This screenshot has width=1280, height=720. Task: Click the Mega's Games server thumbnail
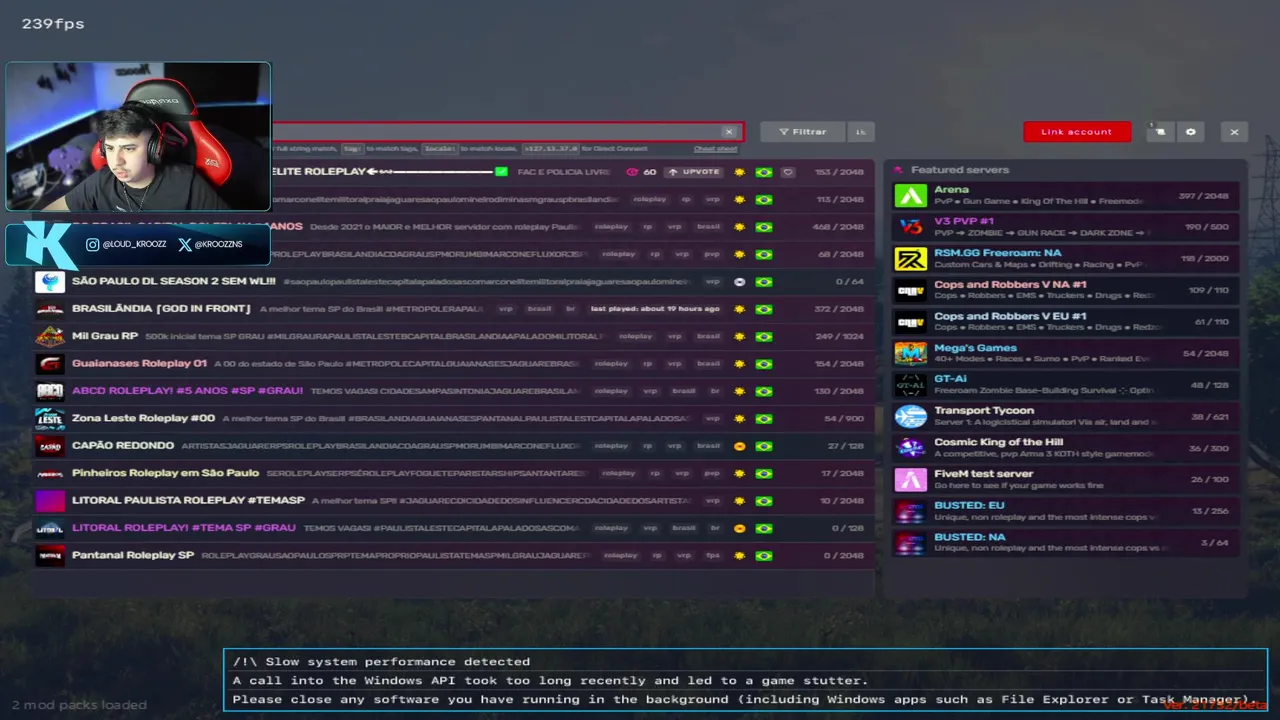click(x=911, y=353)
